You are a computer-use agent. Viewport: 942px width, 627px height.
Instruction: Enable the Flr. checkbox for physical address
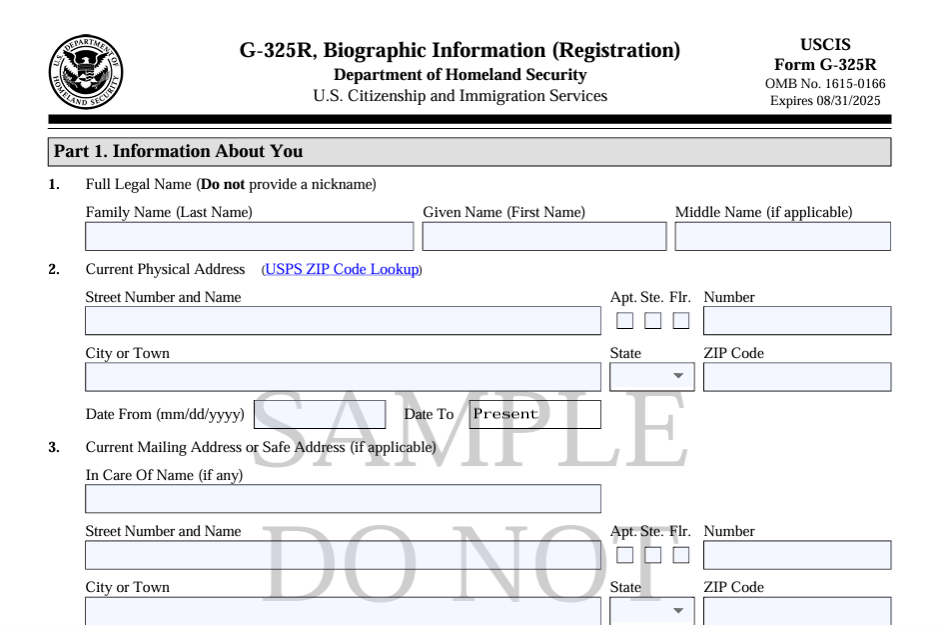681,321
